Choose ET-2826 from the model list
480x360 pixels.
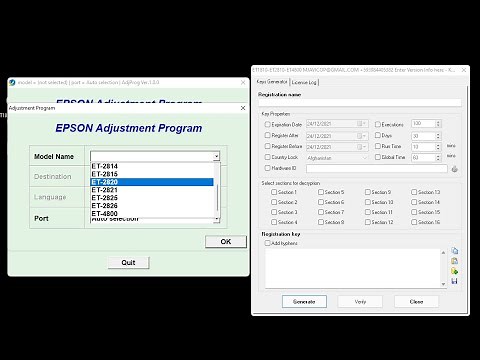152,206
